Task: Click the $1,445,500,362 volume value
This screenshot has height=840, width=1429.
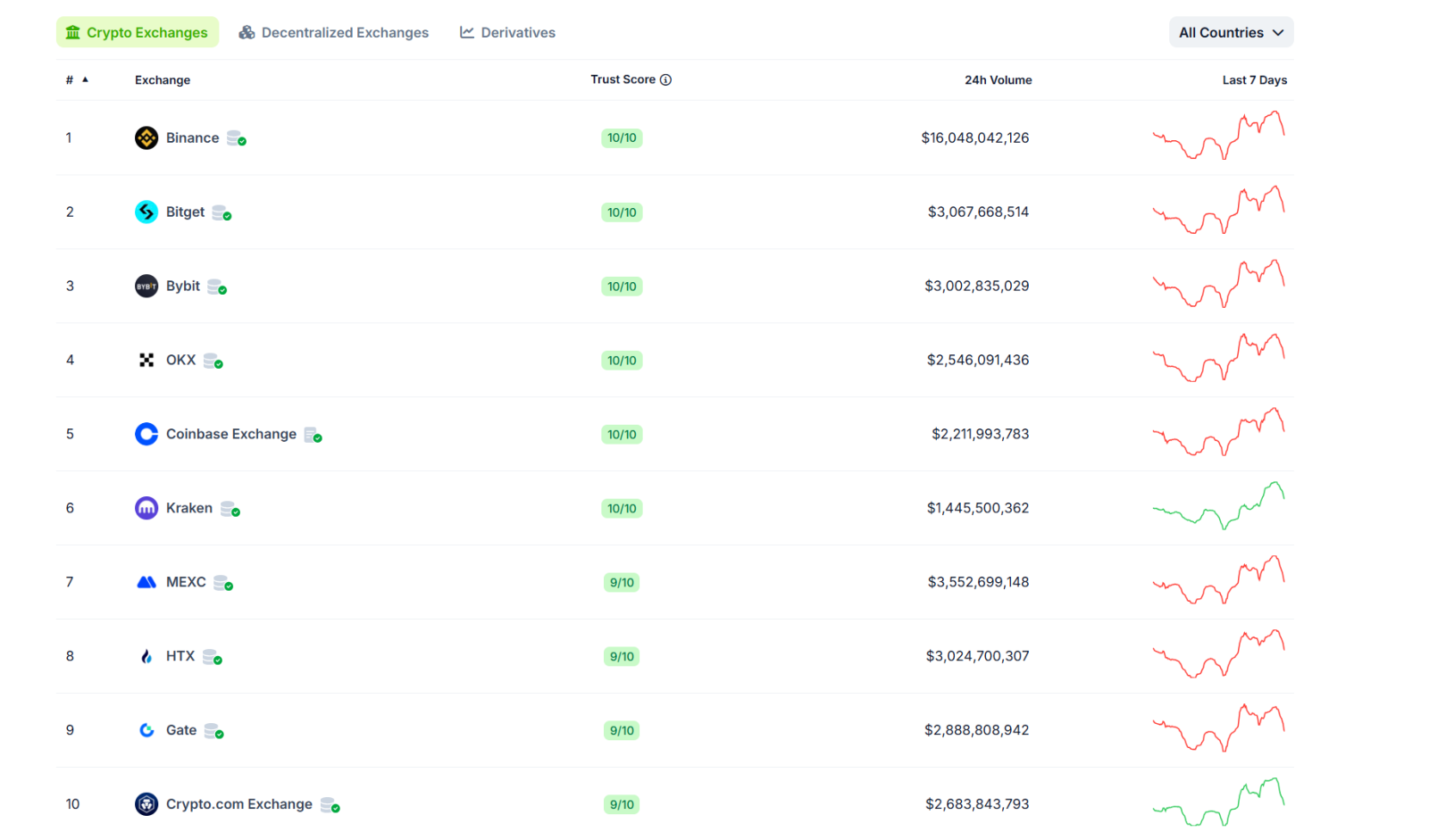Action: 977,508
